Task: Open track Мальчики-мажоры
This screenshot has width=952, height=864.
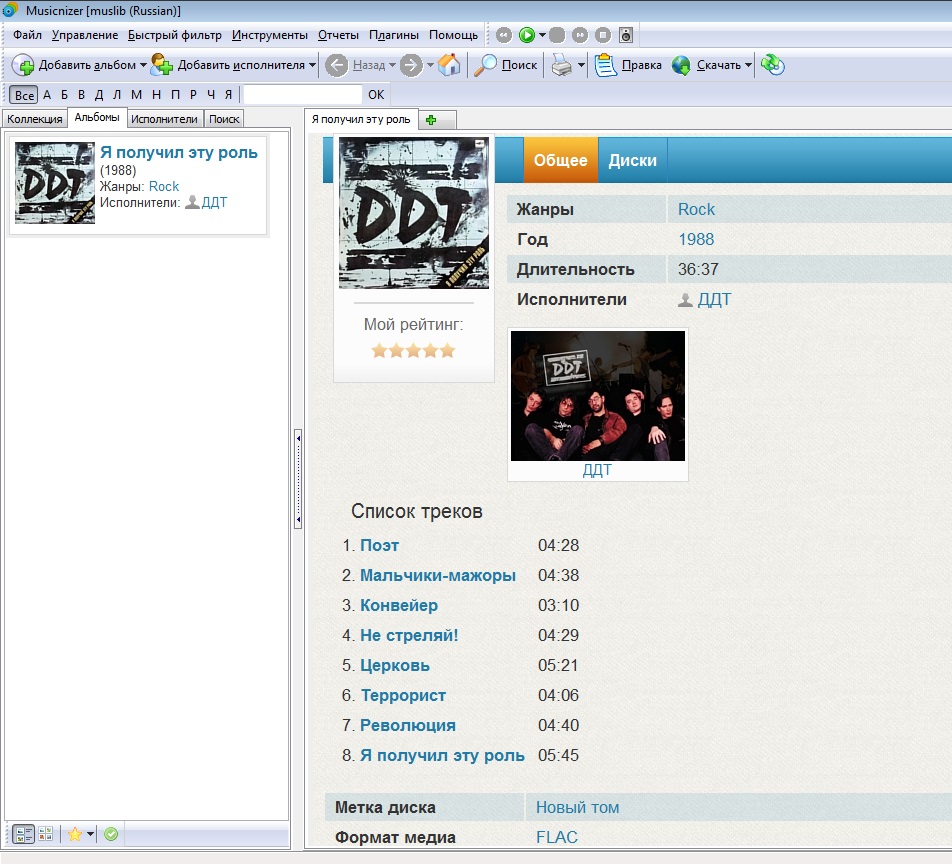Action: [438, 575]
